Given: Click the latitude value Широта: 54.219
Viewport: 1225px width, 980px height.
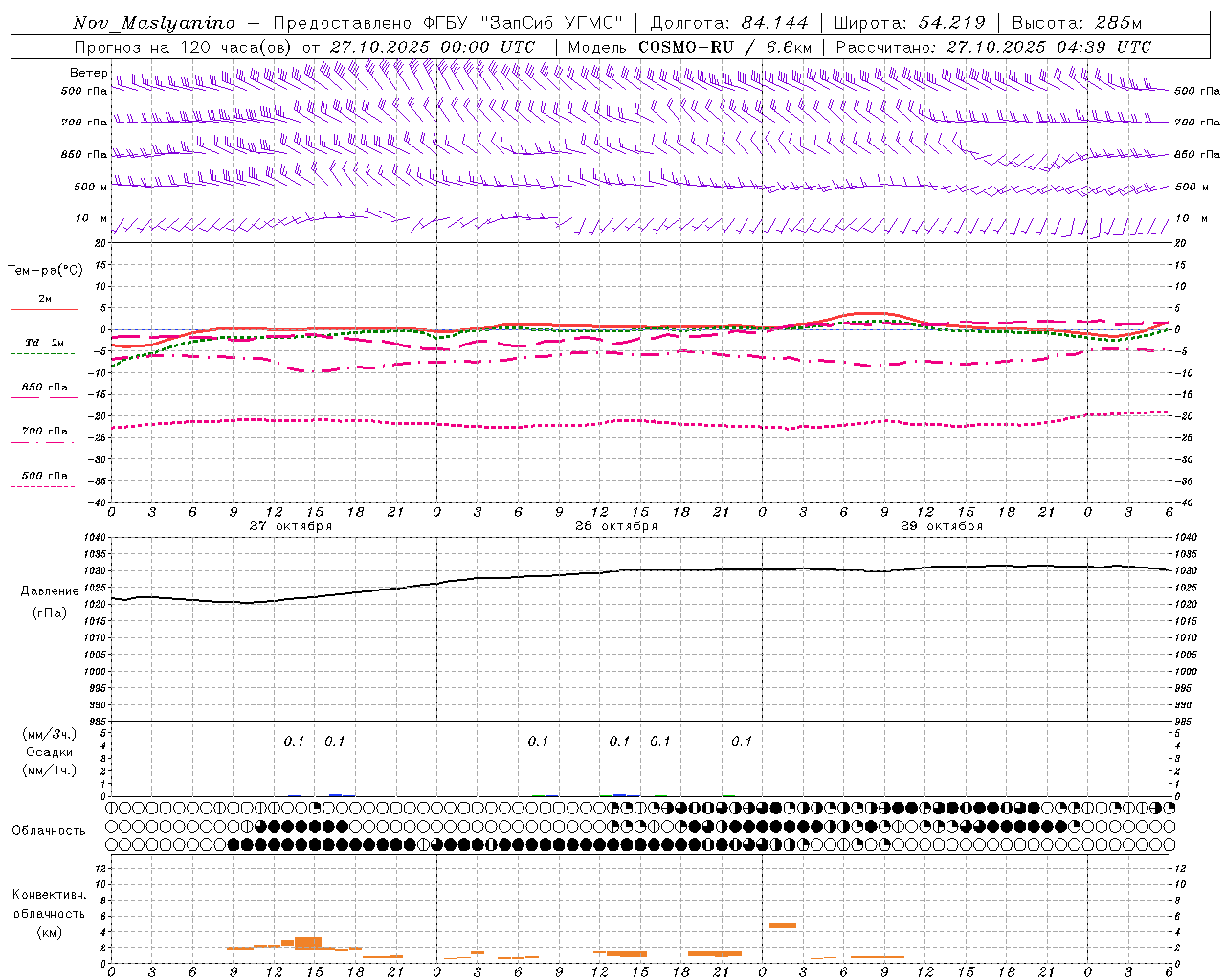Looking at the screenshot, I should point(910,23).
